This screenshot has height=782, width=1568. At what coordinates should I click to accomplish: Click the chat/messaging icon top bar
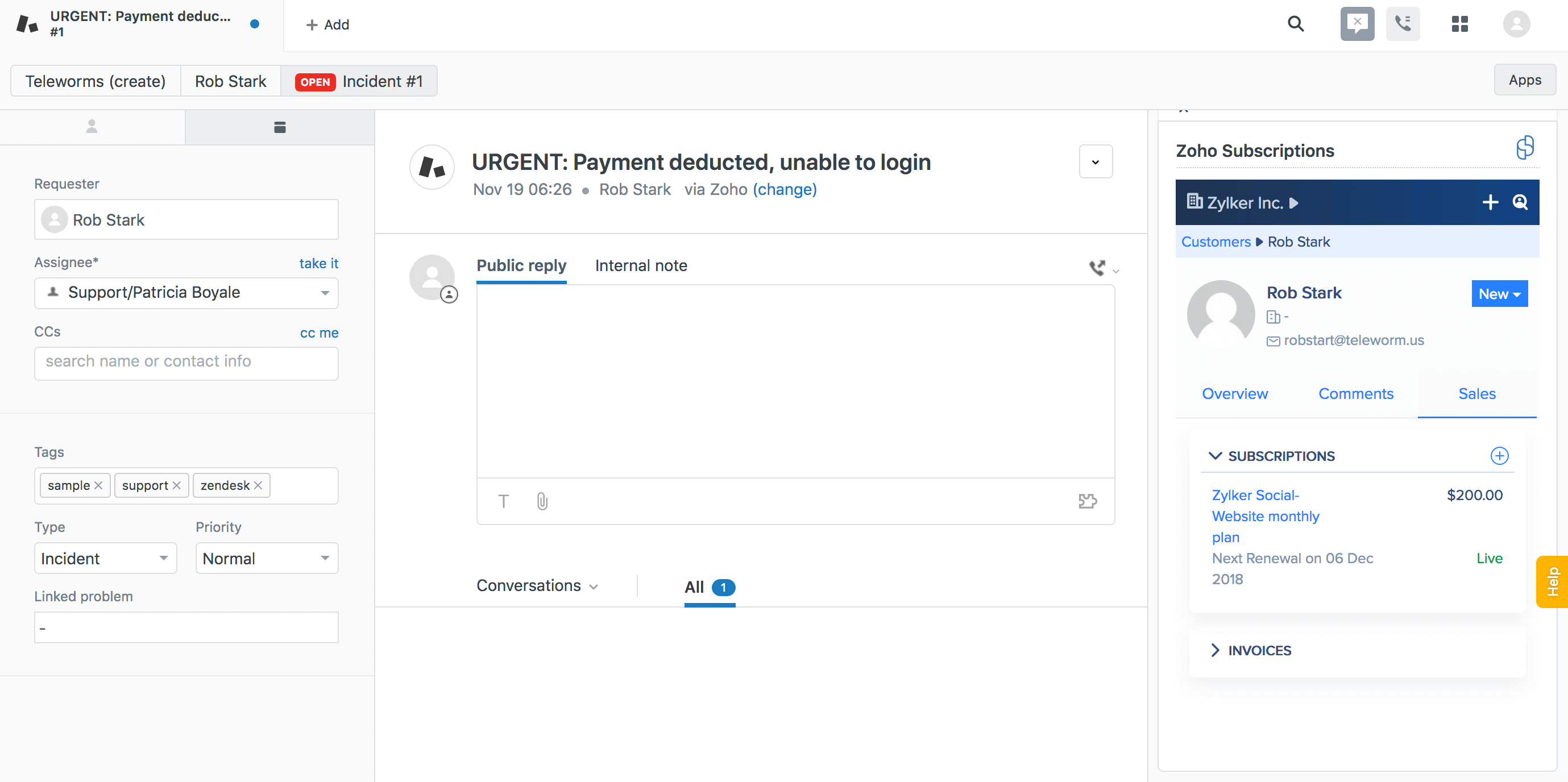point(1358,24)
